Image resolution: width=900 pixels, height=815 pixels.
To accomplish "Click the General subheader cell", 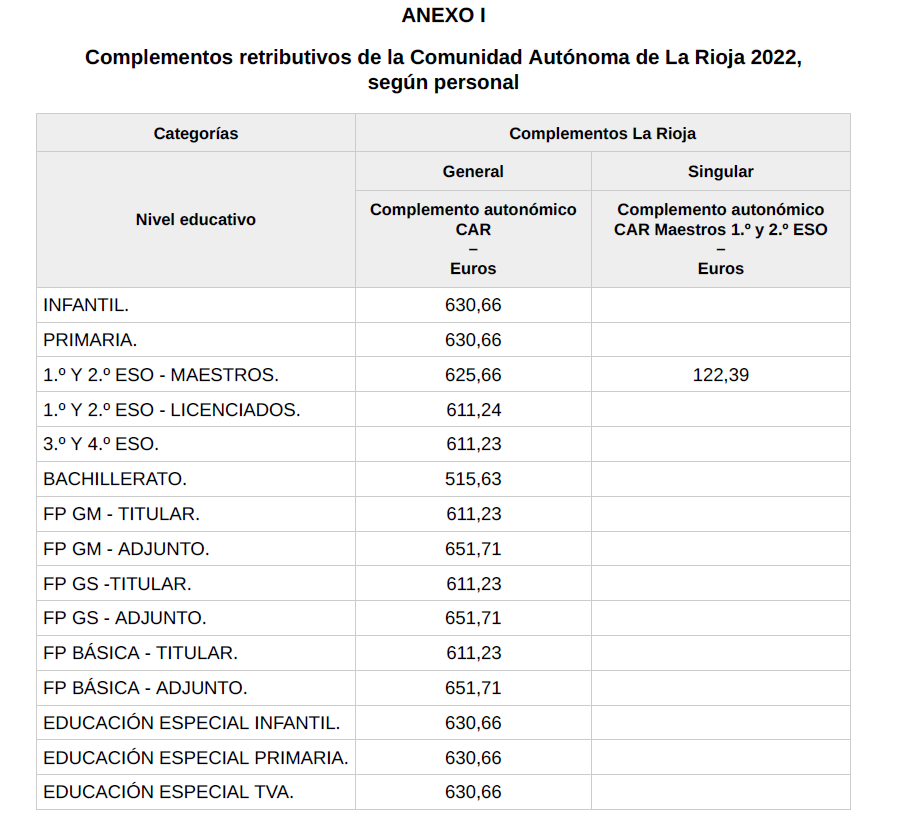I will coord(473,171).
